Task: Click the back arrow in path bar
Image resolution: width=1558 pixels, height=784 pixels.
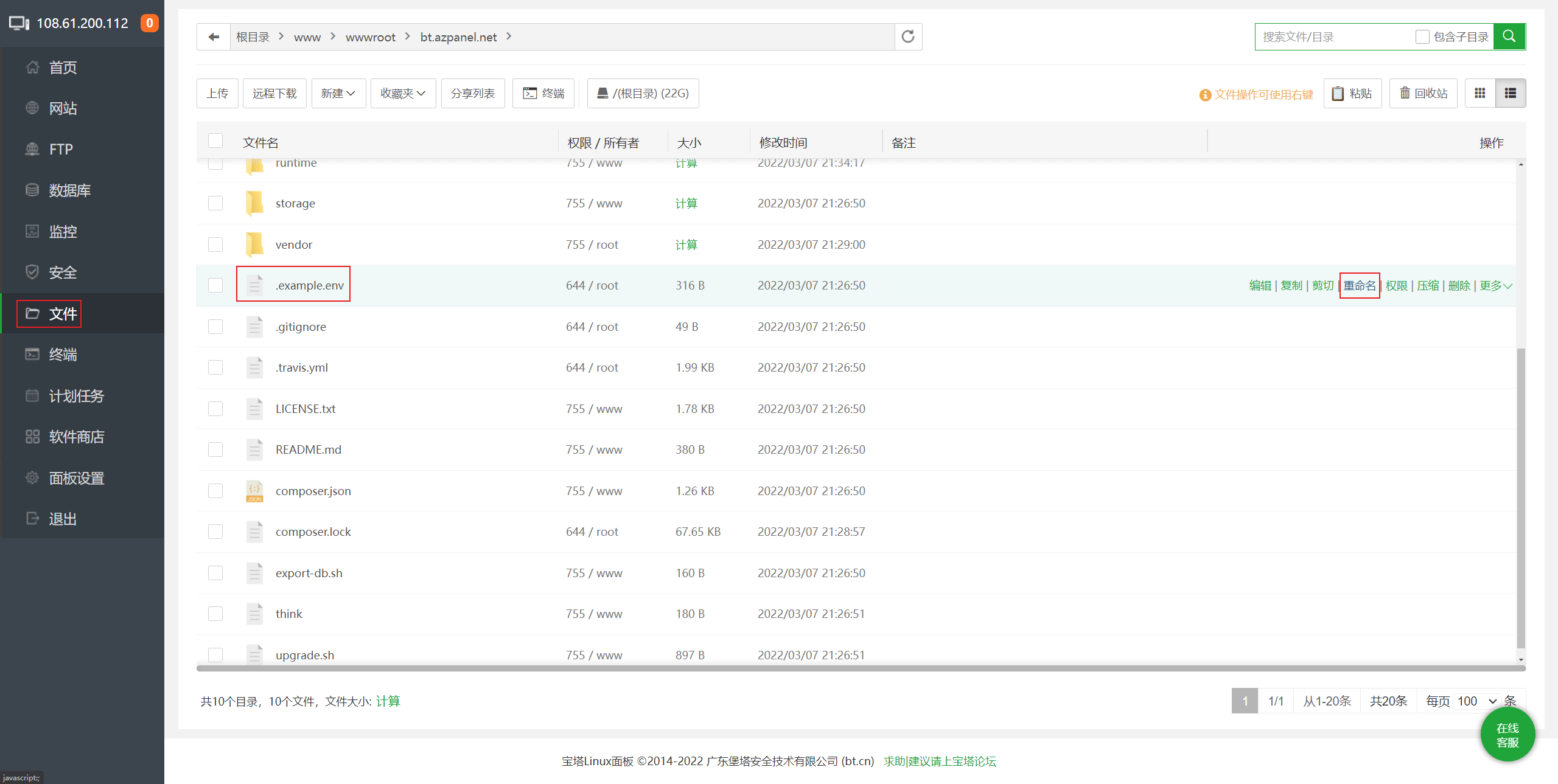Action: click(x=214, y=37)
